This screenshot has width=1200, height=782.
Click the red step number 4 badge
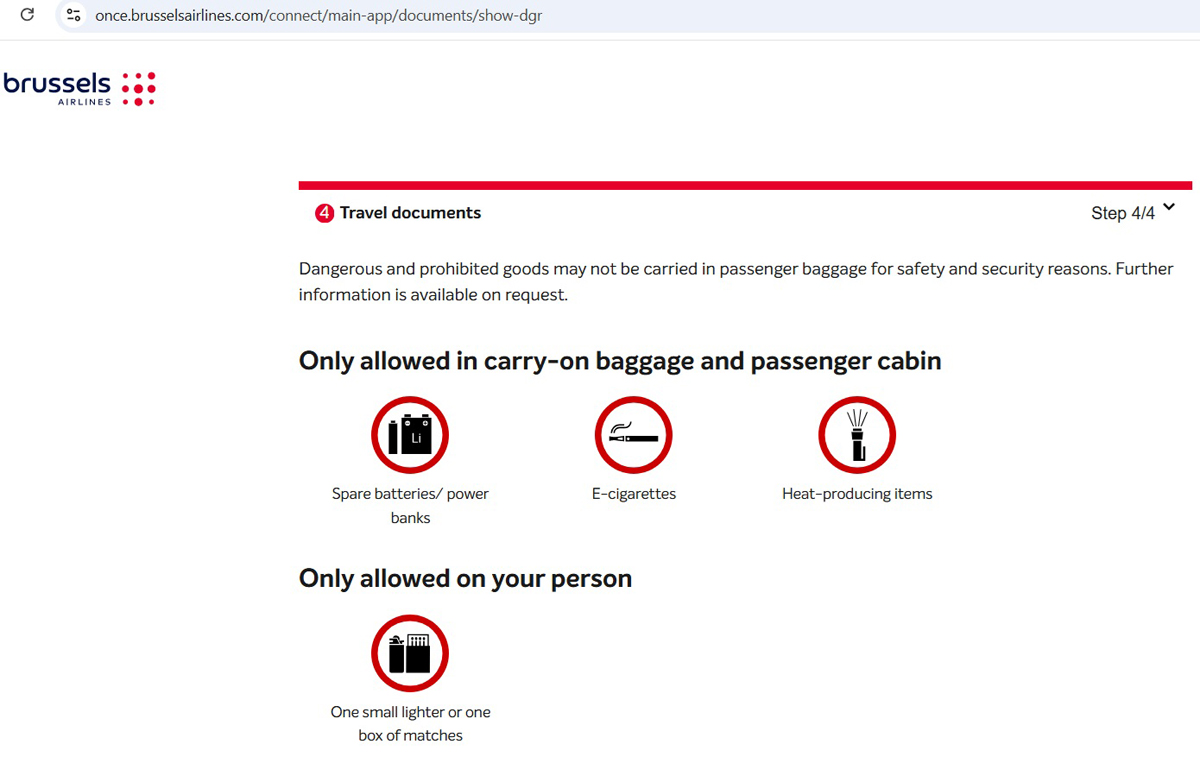[324, 213]
